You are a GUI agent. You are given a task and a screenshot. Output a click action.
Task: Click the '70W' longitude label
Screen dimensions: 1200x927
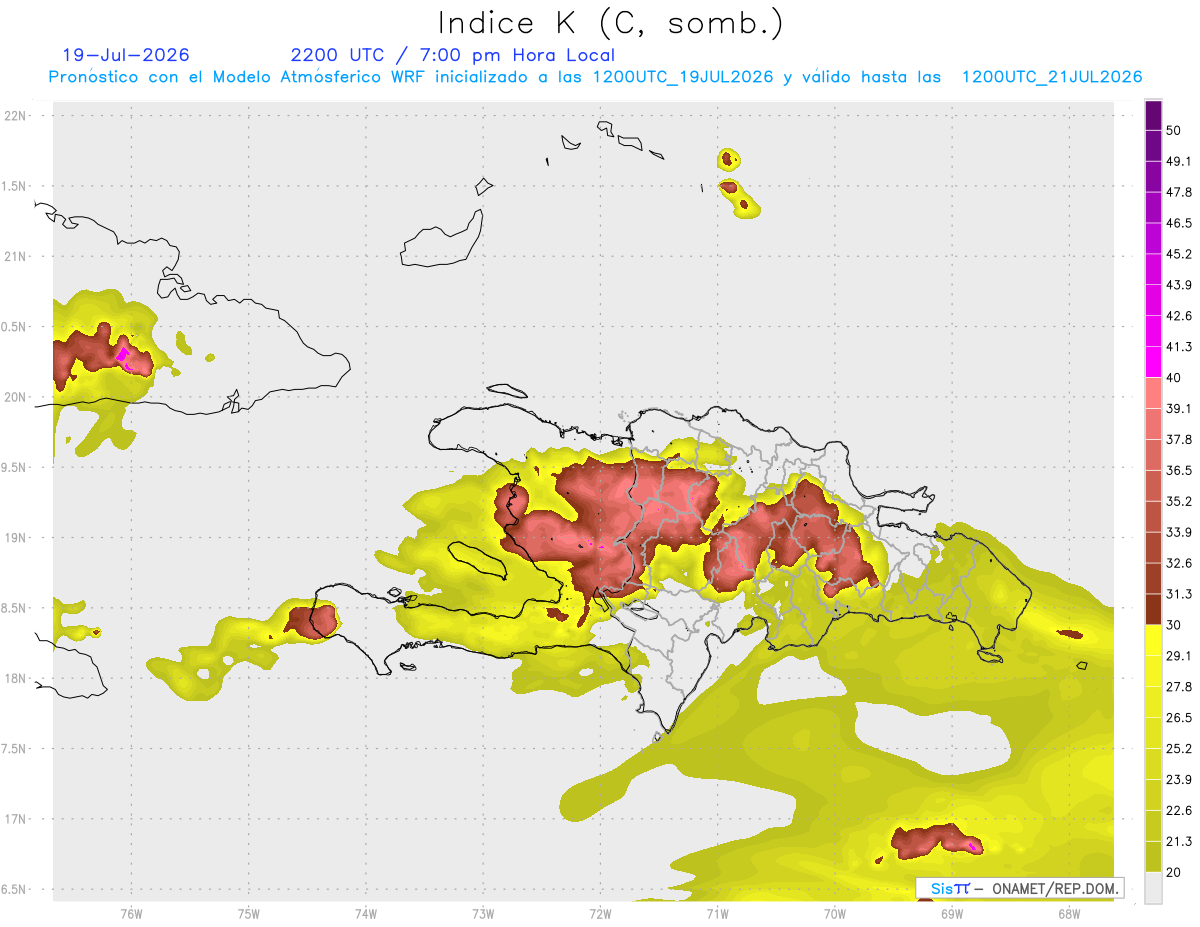pos(835,914)
